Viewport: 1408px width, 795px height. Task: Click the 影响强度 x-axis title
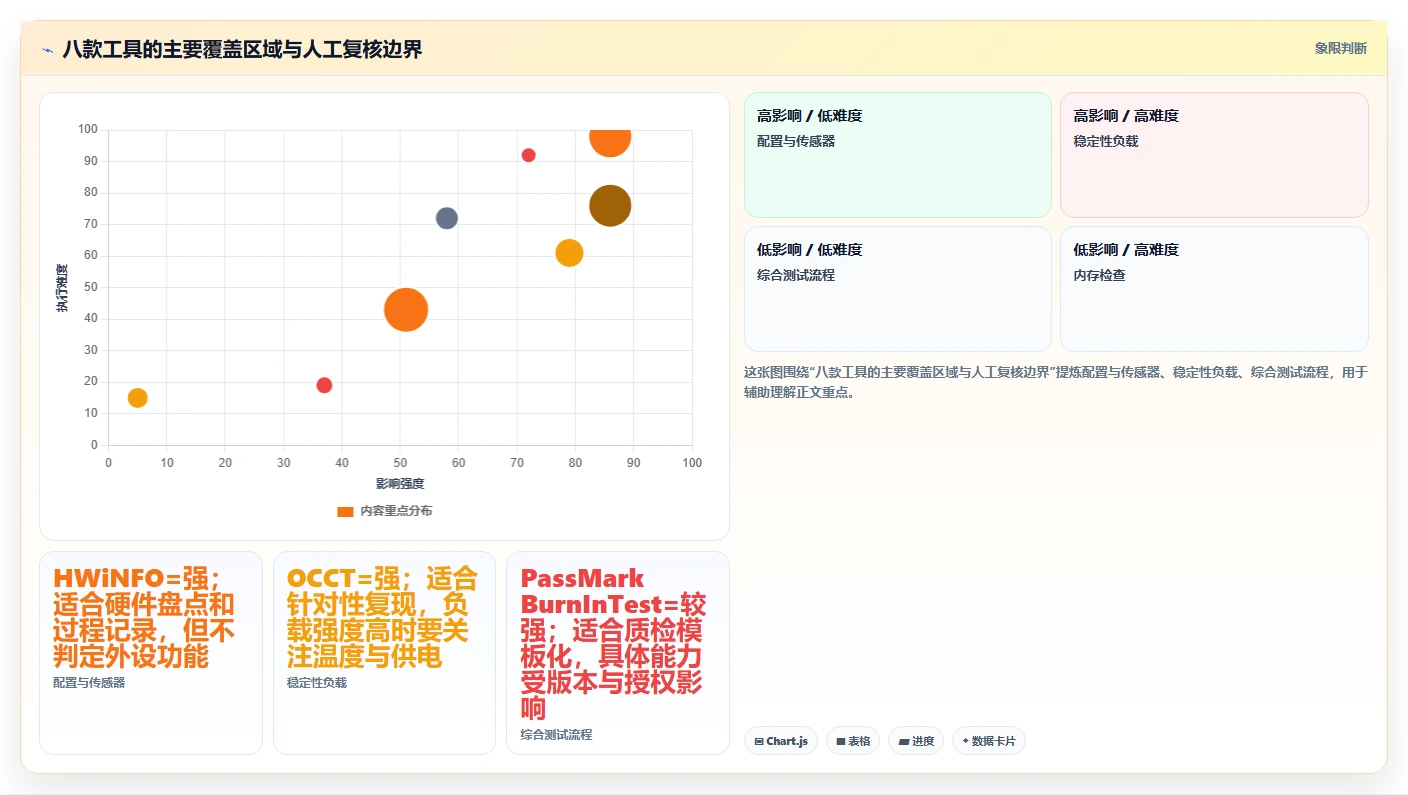pos(400,484)
